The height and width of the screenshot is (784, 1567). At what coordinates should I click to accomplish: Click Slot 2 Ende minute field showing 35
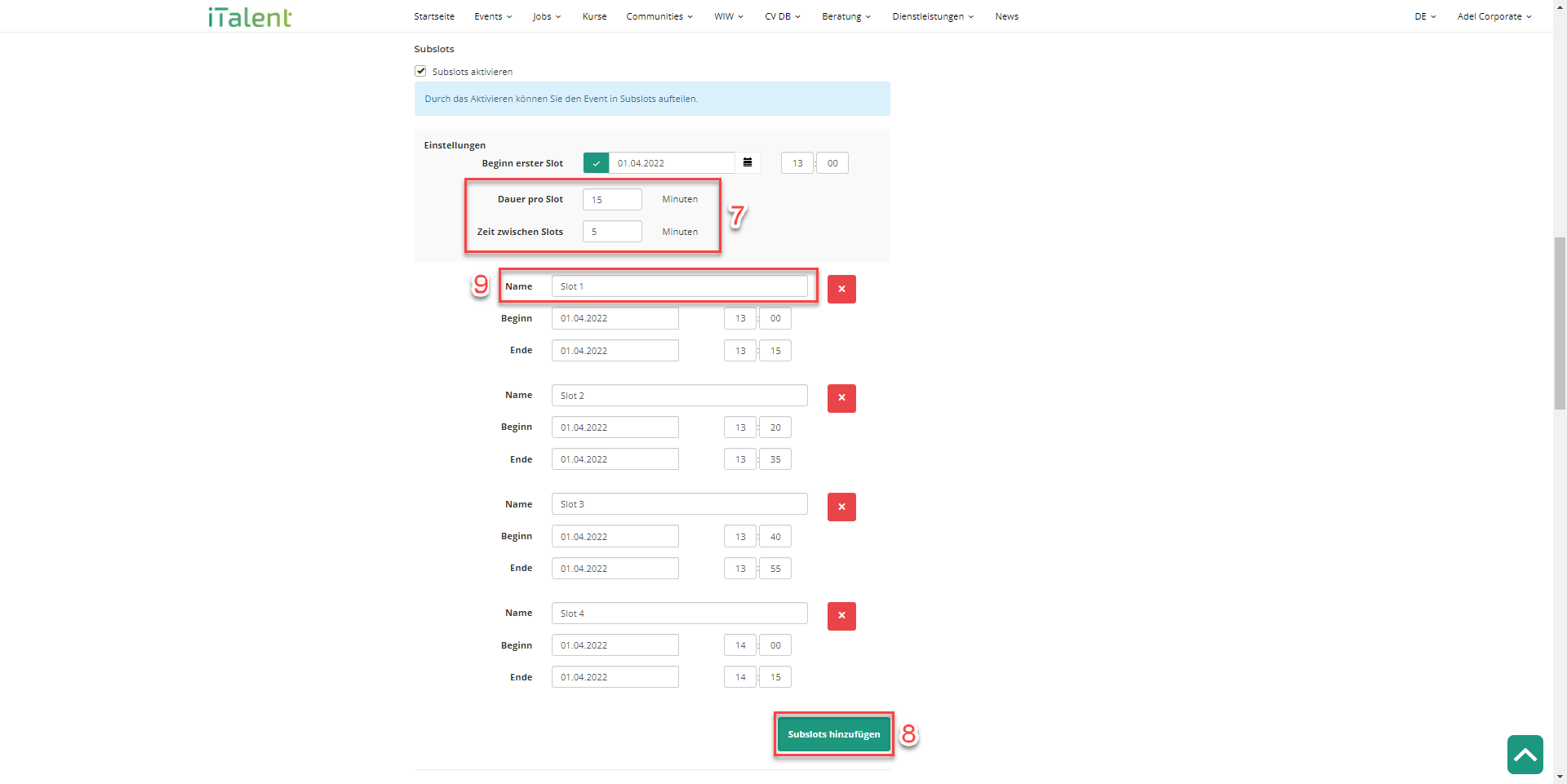(x=775, y=459)
